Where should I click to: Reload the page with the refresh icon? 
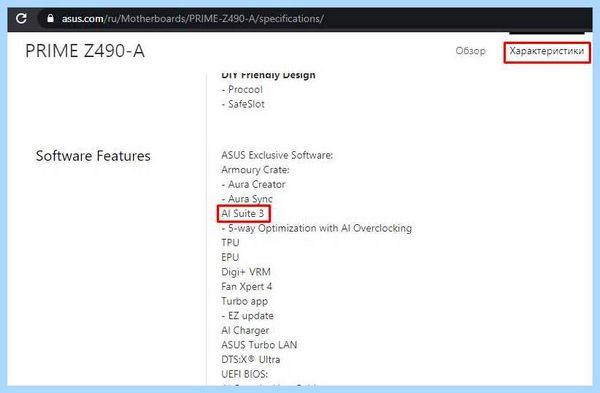(21, 18)
